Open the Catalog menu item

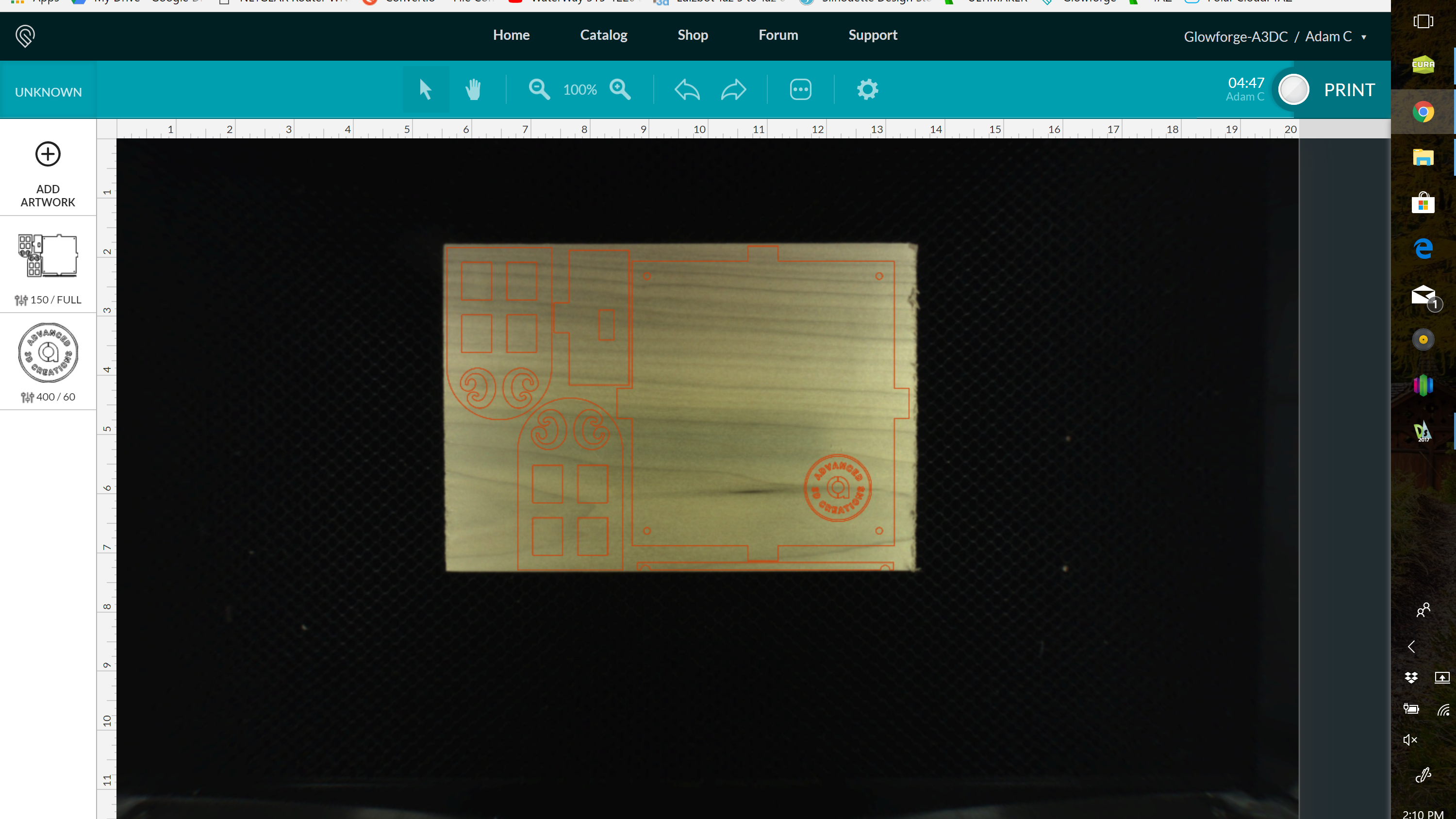tap(604, 35)
